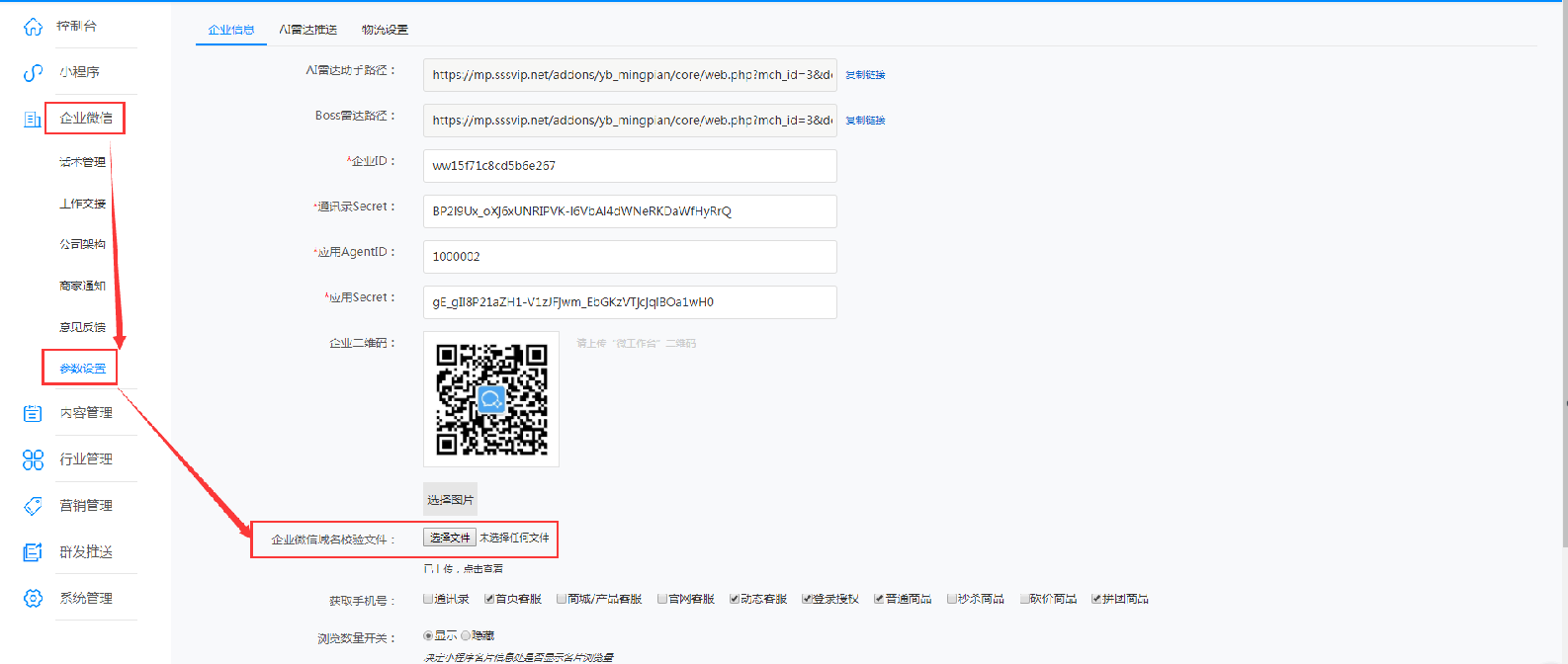Expand the 系统管理 sidebar section
This screenshot has width=1568, height=664.
click(x=86, y=599)
